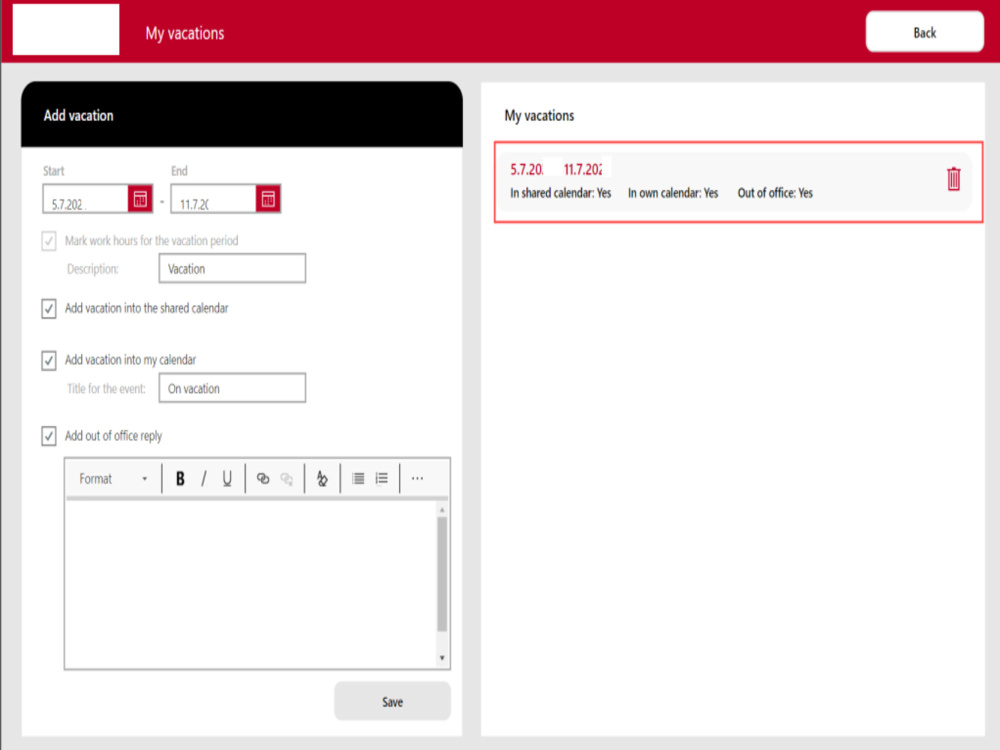This screenshot has height=750, width=1000.
Task: Open the Format dropdown in editor
Action: [114, 478]
